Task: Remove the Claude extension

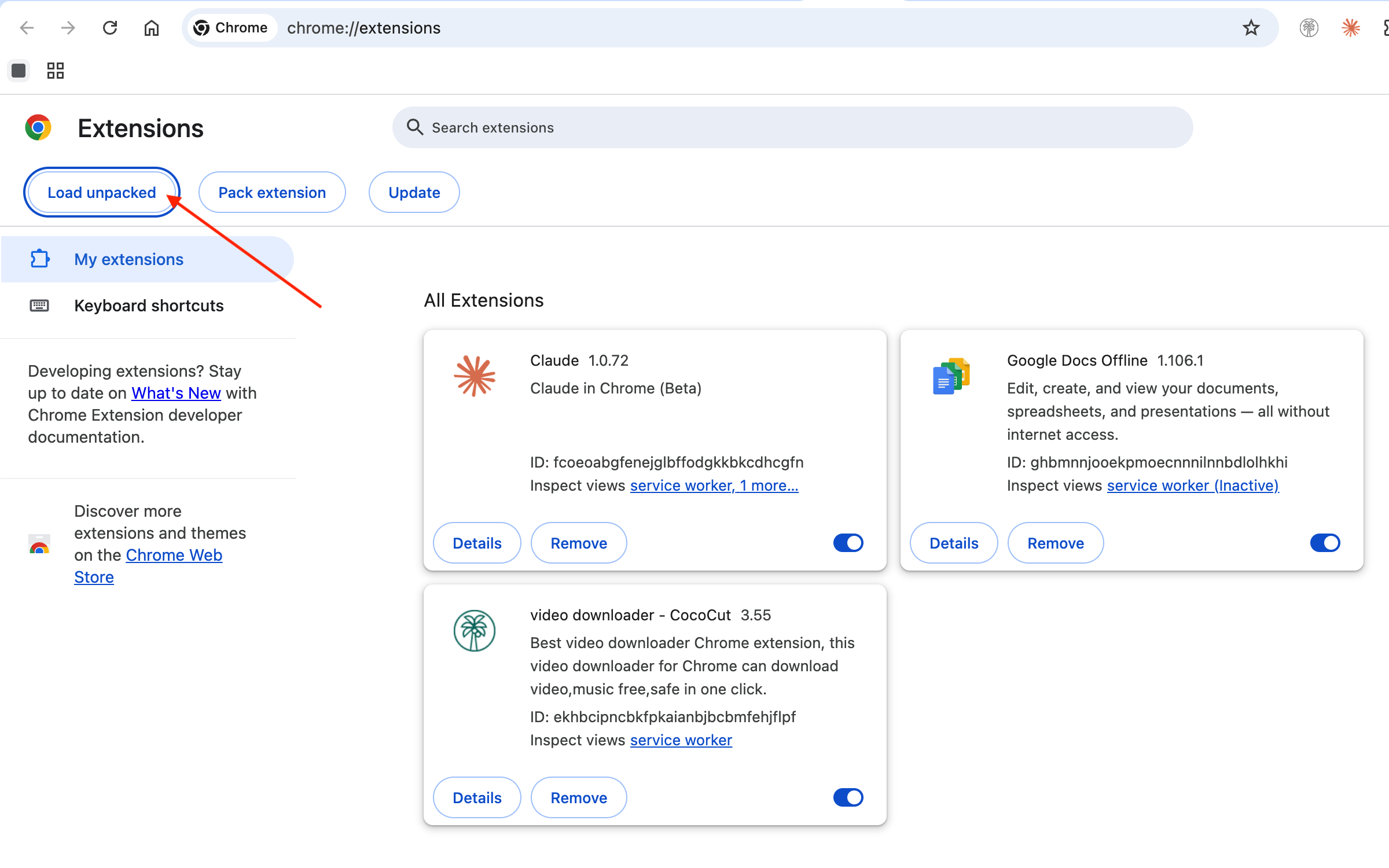Action: click(579, 543)
